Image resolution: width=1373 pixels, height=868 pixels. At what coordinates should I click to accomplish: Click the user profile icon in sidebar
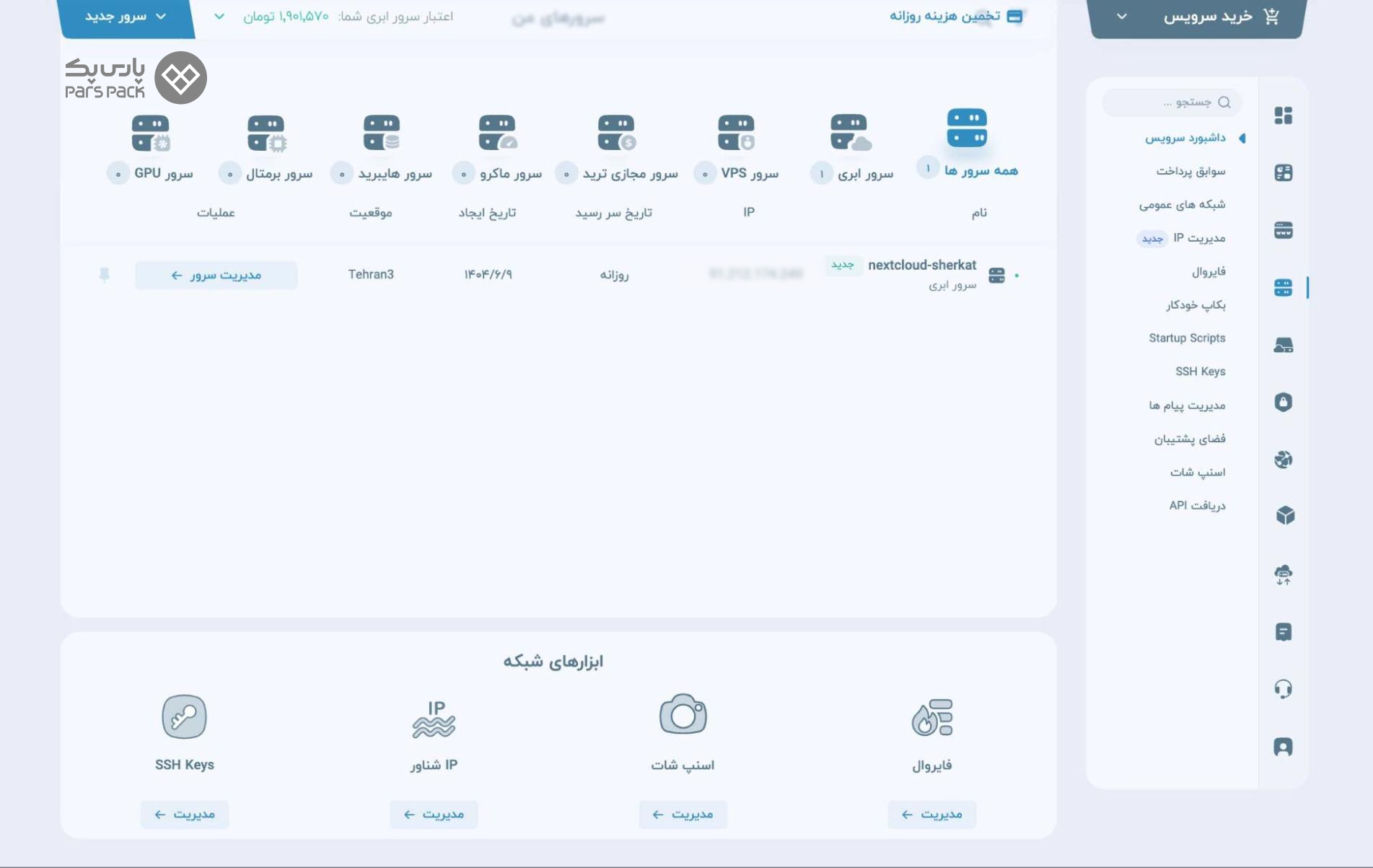(1283, 747)
